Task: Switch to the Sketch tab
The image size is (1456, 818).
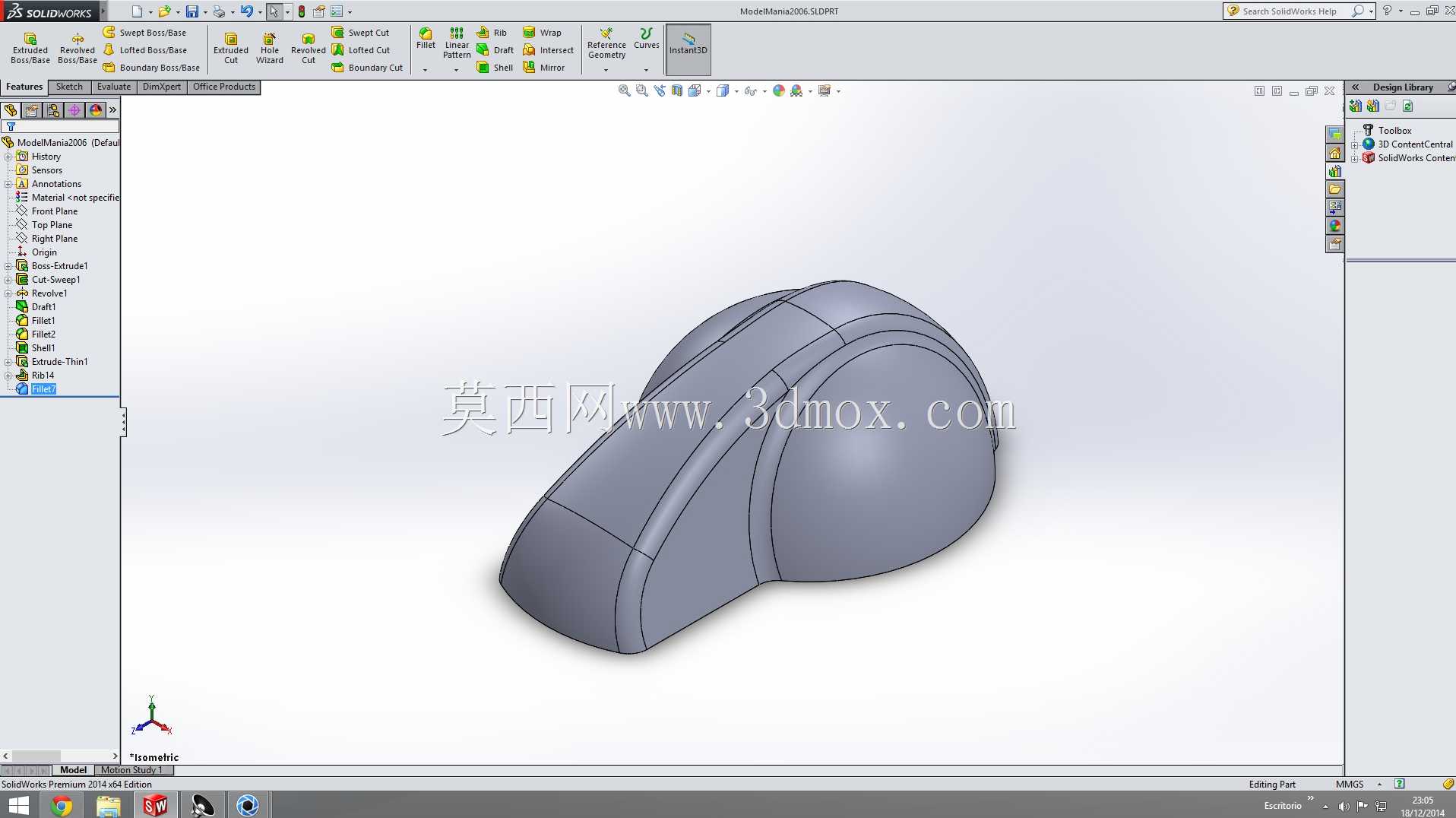Action: pyautogui.click(x=69, y=87)
